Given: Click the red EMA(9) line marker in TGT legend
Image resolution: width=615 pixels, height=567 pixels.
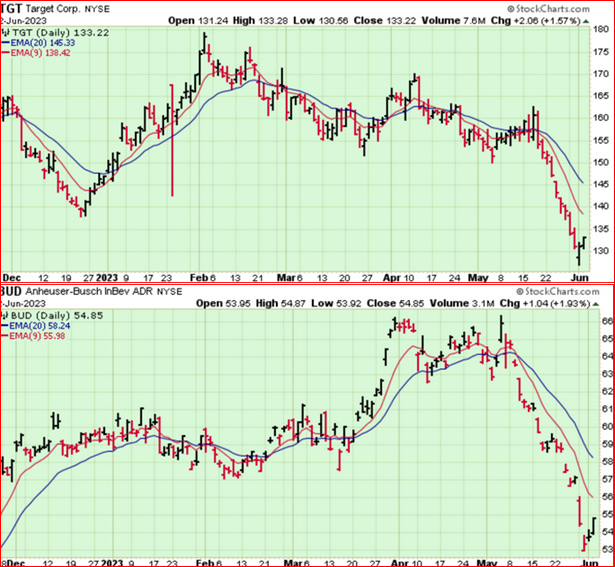Looking at the screenshot, I should point(5,53).
